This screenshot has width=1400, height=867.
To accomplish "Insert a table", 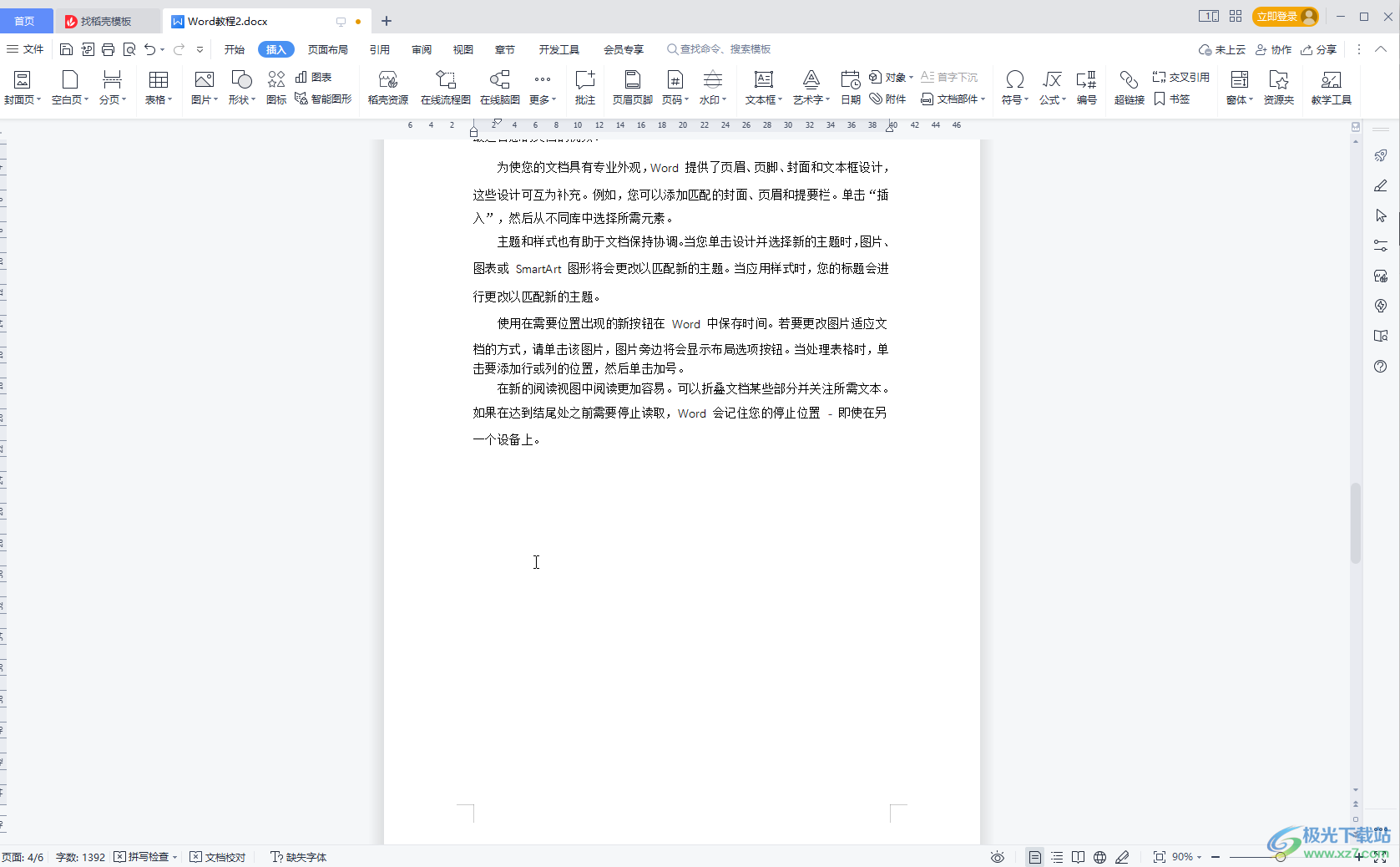I will pos(158,87).
